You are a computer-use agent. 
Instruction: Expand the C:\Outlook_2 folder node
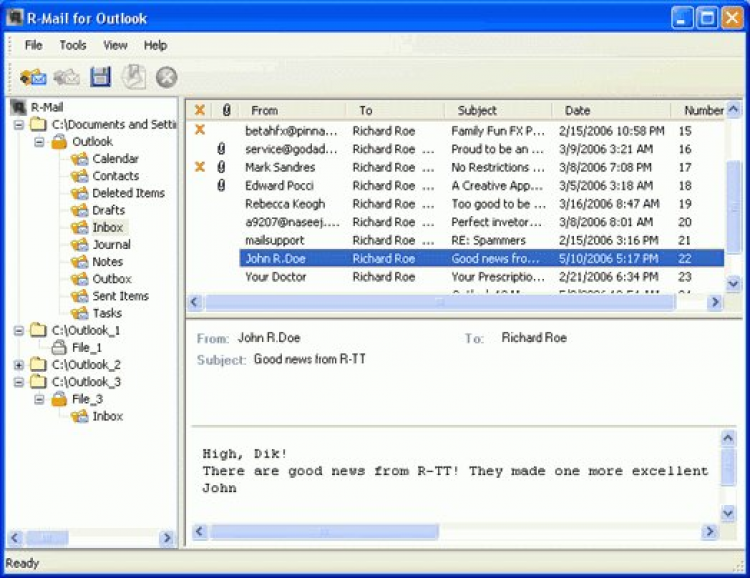coord(19,365)
